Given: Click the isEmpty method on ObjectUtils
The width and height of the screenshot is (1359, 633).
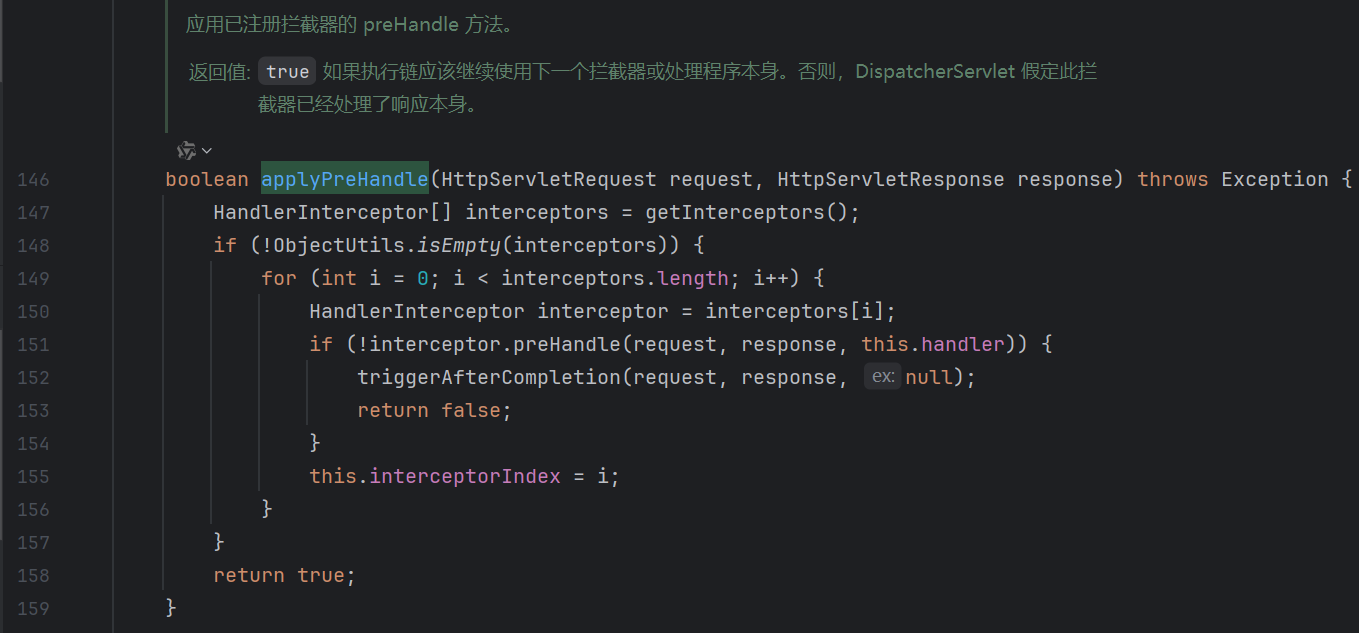Looking at the screenshot, I should 459,246.
